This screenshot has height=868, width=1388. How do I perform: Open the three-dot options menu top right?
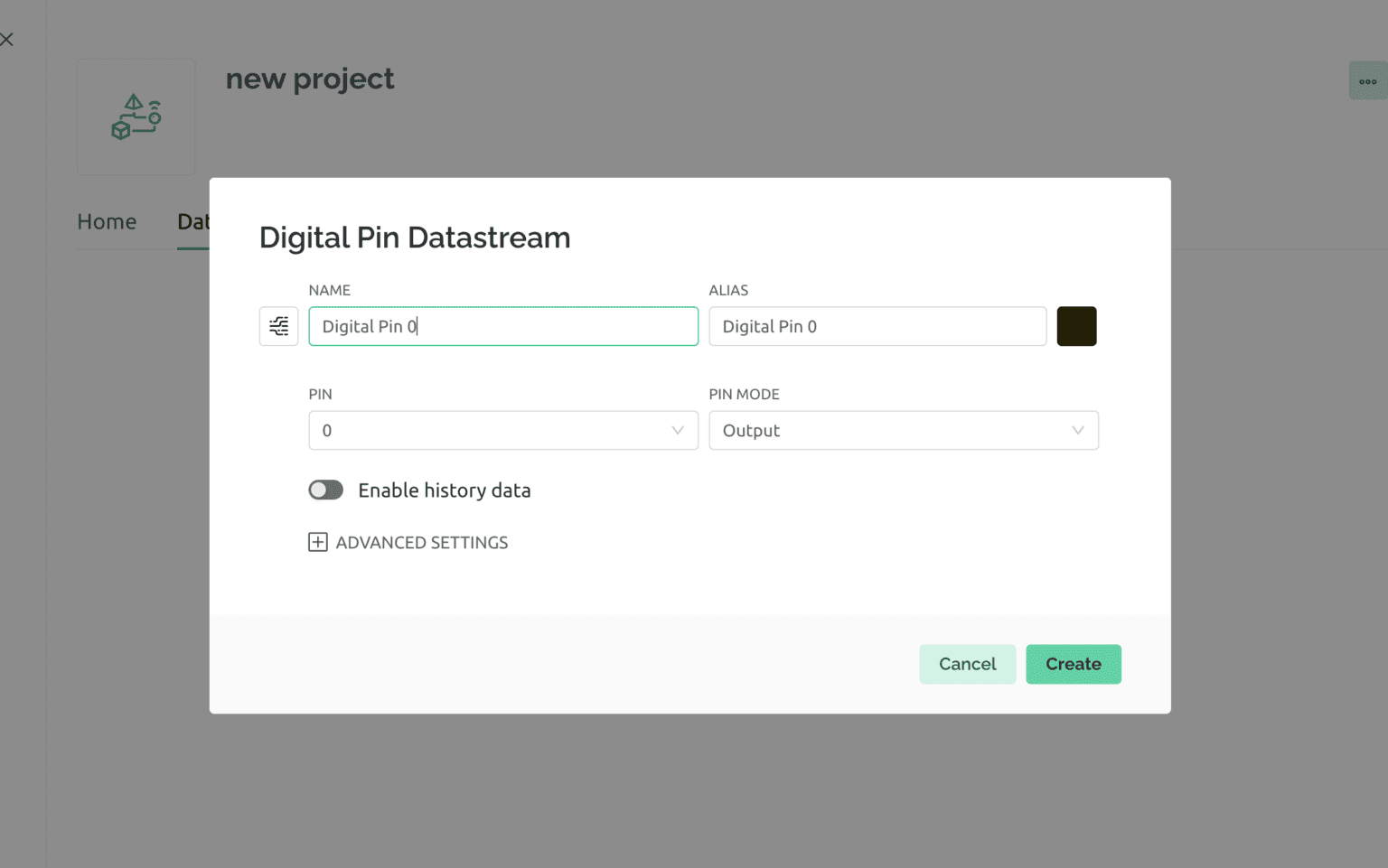(1367, 79)
